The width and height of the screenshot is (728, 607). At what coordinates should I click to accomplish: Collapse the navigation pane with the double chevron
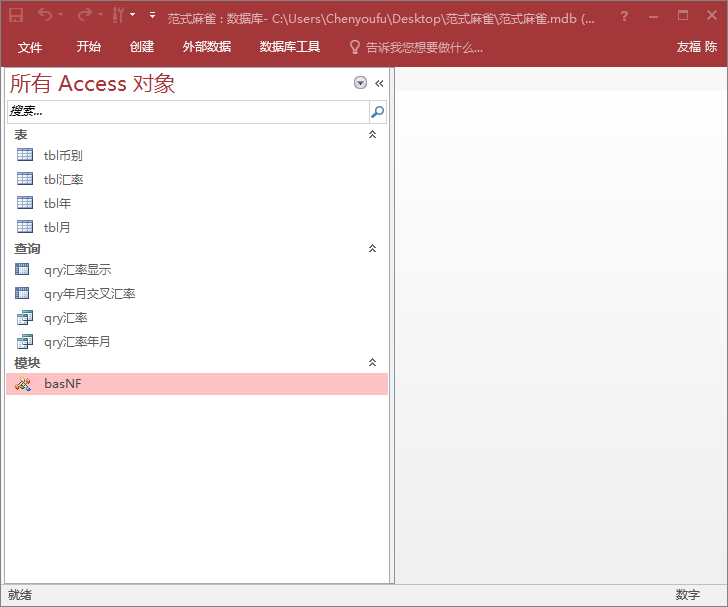379,83
